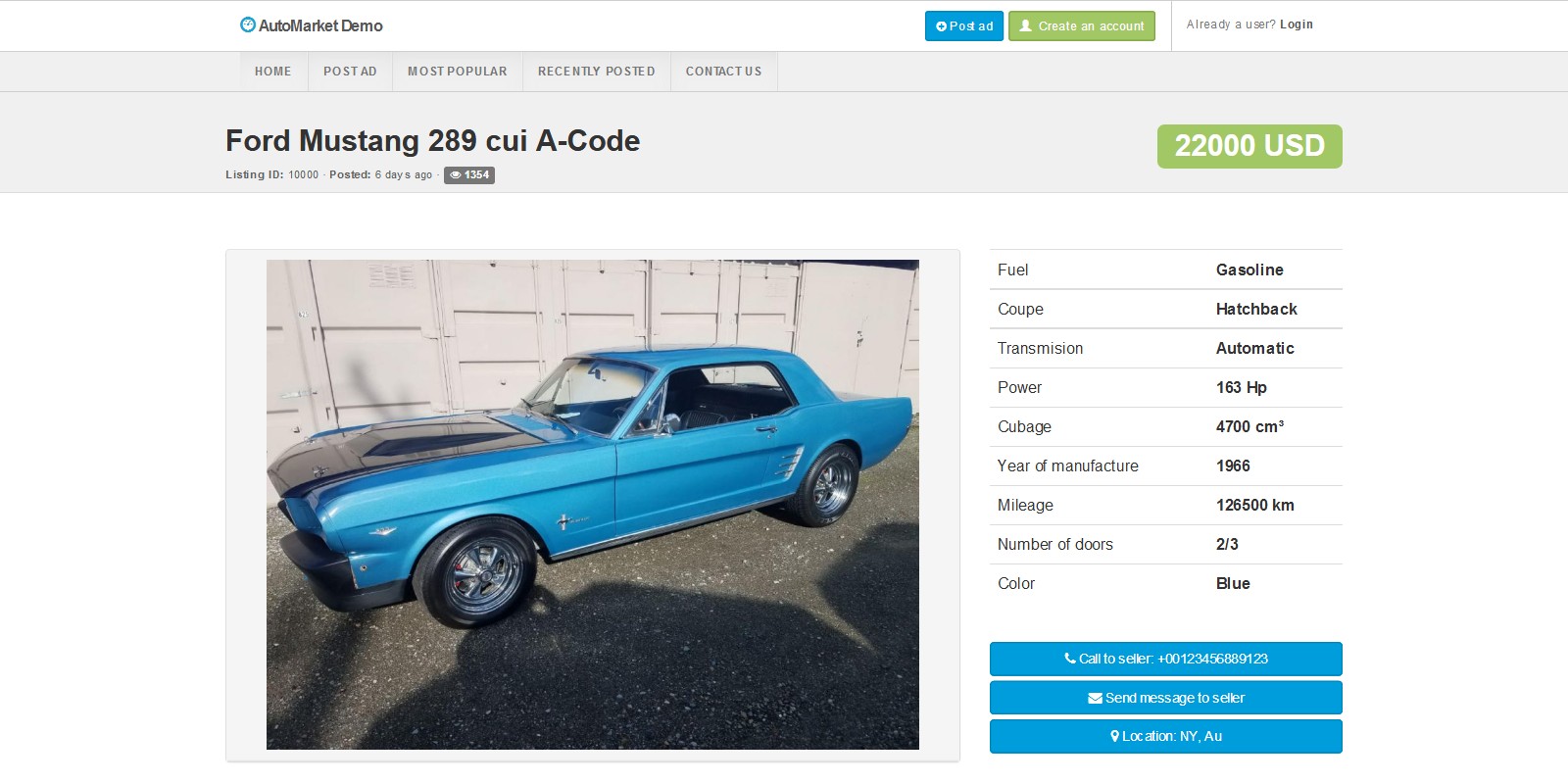Click the blue Post ad button
This screenshot has height=784, width=1568.
point(964,26)
